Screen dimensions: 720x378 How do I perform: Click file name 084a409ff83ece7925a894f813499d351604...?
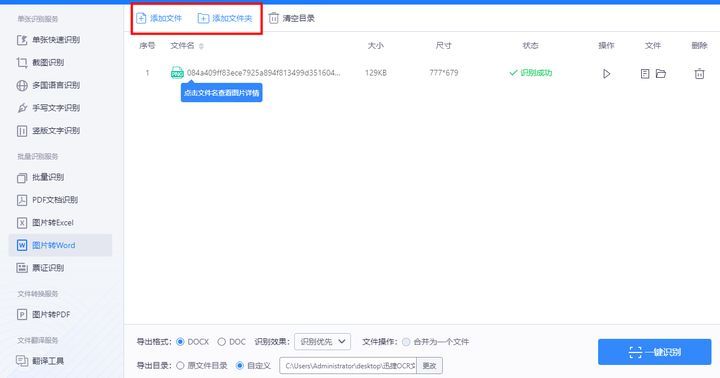(x=264, y=73)
